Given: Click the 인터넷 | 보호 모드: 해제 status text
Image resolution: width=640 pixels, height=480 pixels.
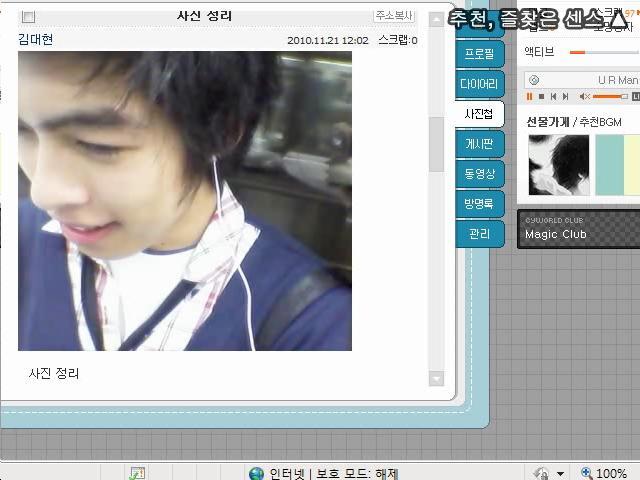Looking at the screenshot, I should coord(334,473).
